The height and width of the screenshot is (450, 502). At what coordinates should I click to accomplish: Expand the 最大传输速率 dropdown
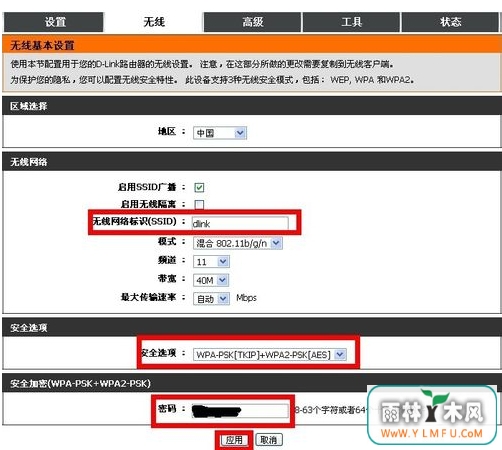coord(211,299)
